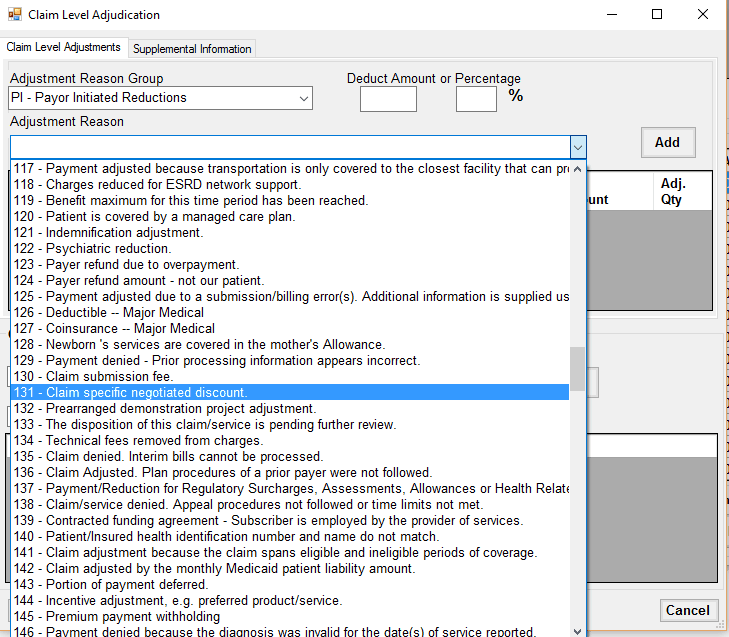Image resolution: width=729 pixels, height=637 pixels.
Task: Select the Claim Level Adjustments tab
Action: 64,47
